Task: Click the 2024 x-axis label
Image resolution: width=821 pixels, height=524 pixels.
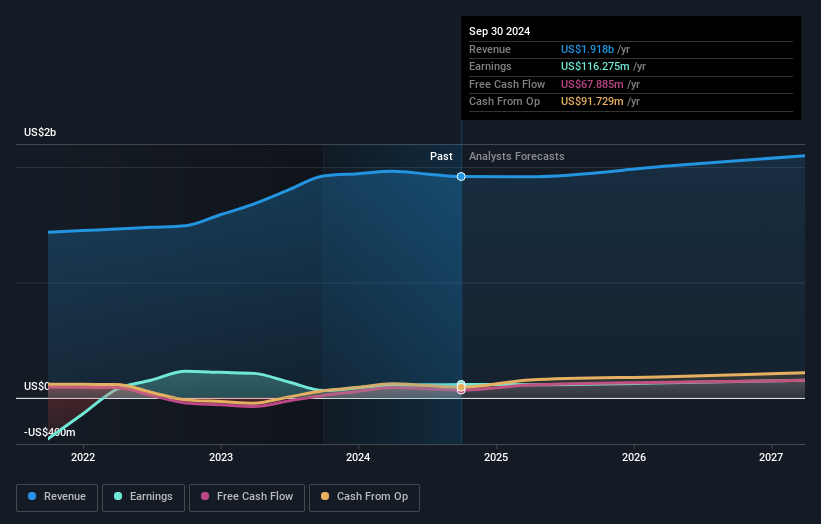Action: pyautogui.click(x=358, y=457)
